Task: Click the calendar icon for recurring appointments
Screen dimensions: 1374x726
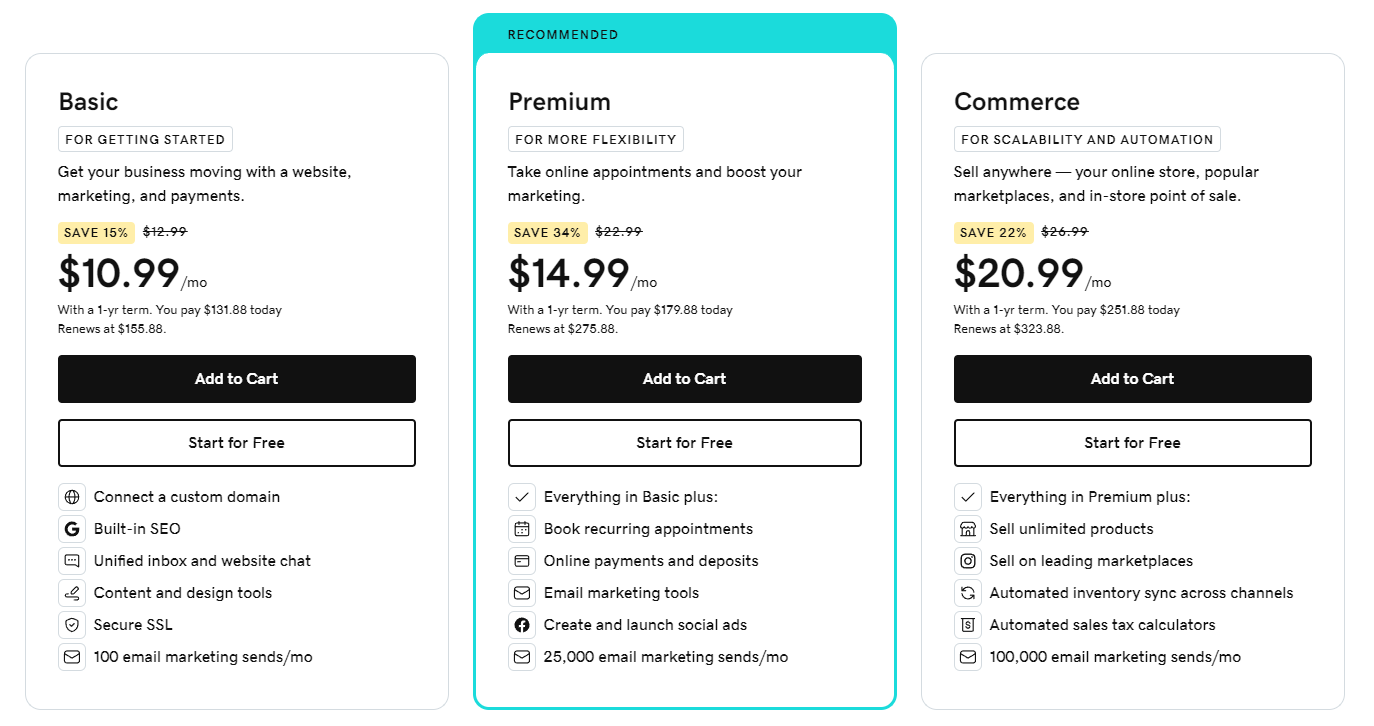Action: (x=521, y=529)
